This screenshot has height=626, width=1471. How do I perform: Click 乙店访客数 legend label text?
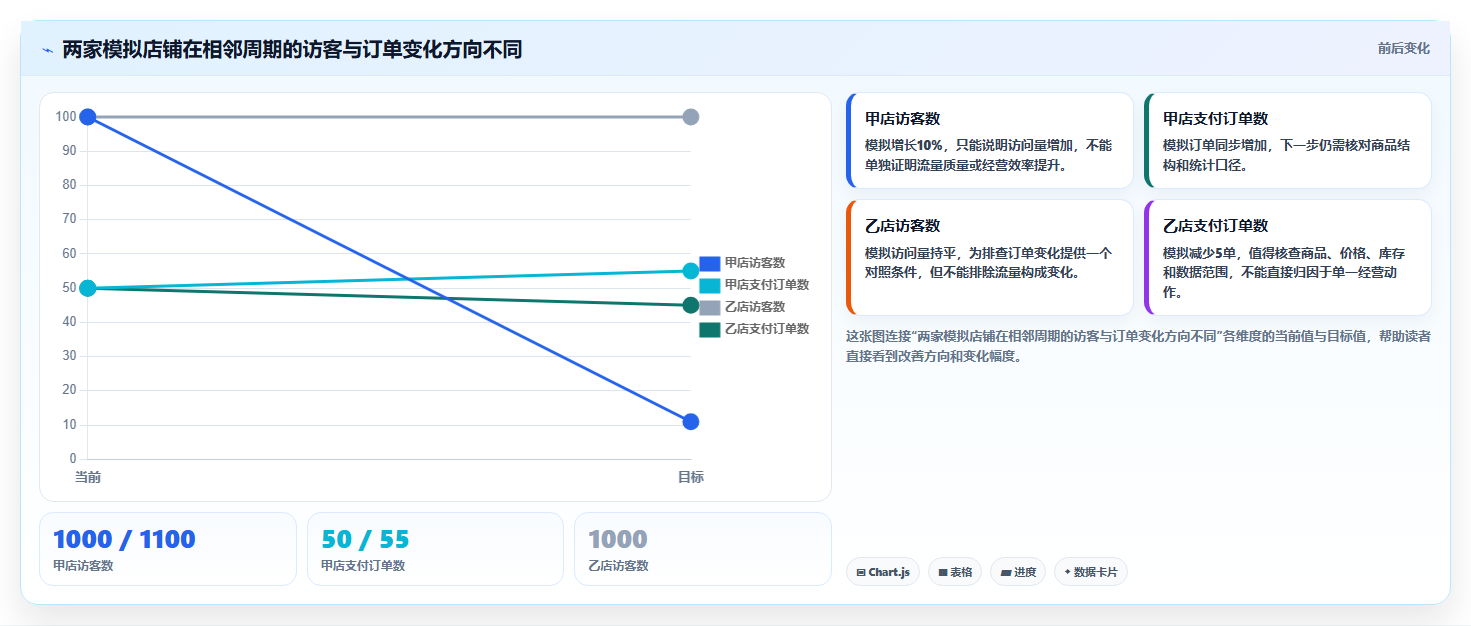(x=755, y=307)
